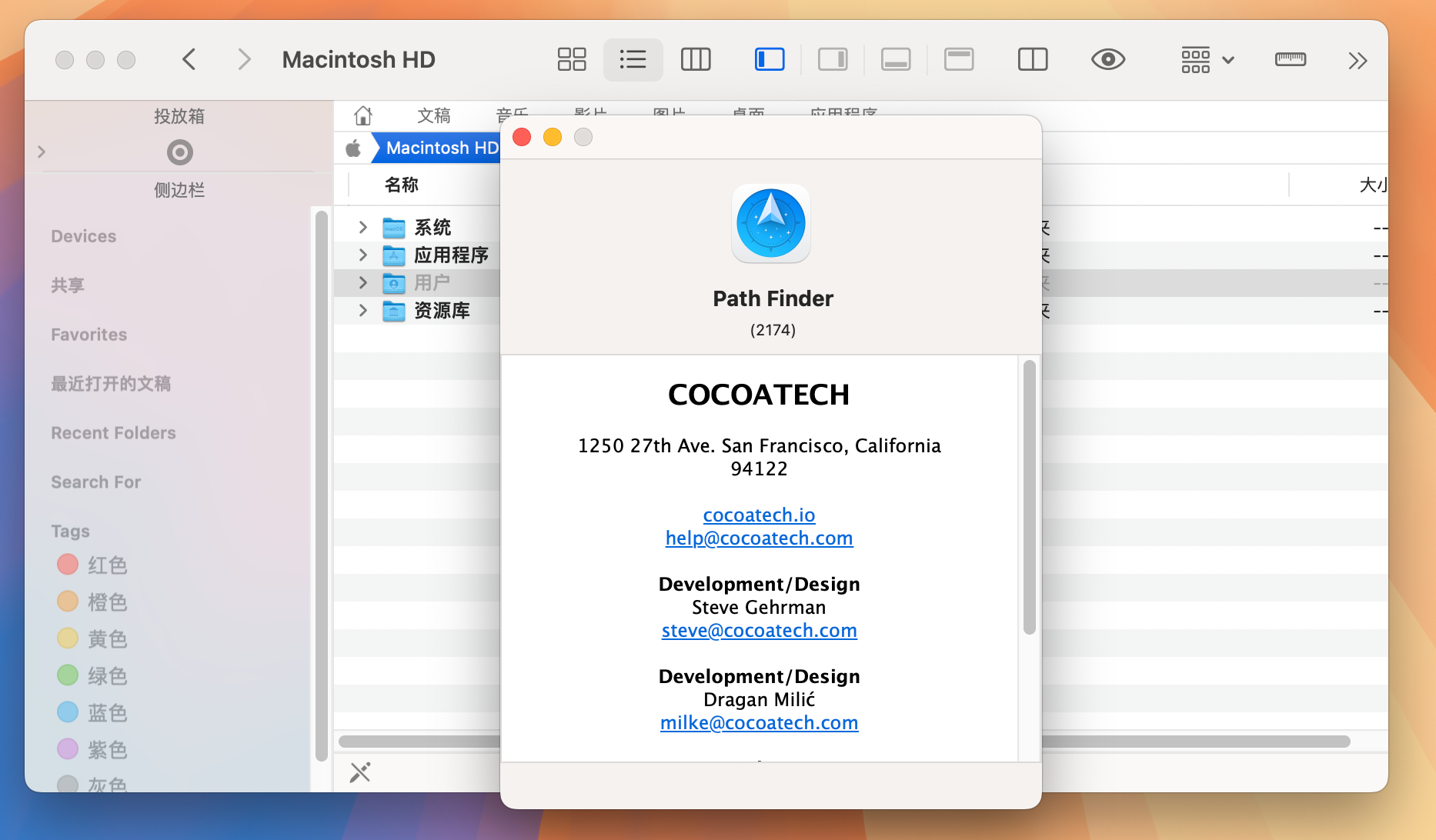
Task: Toggle the right sidebar panel
Action: (833, 60)
